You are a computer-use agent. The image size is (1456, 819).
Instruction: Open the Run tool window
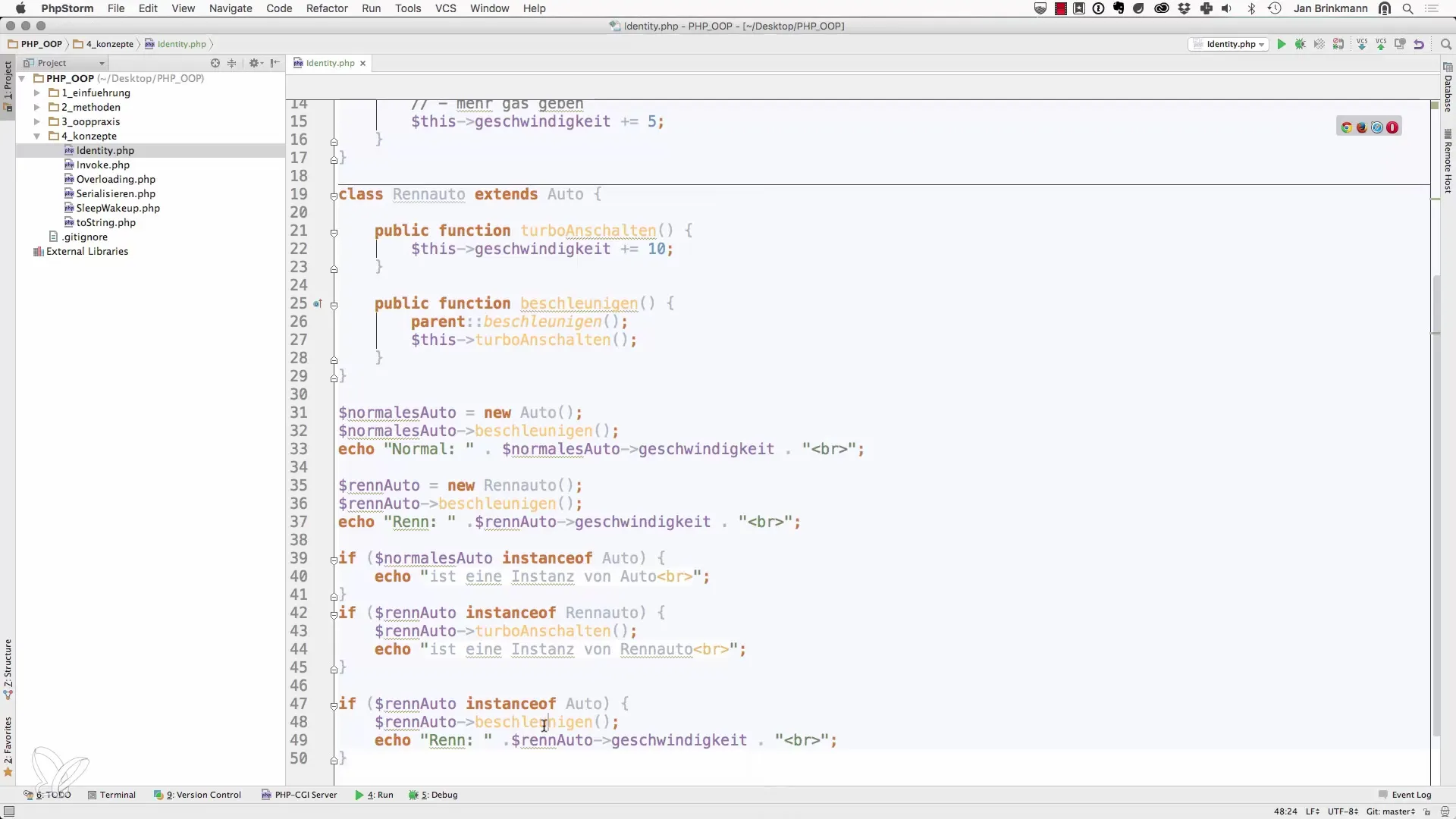tap(374, 795)
